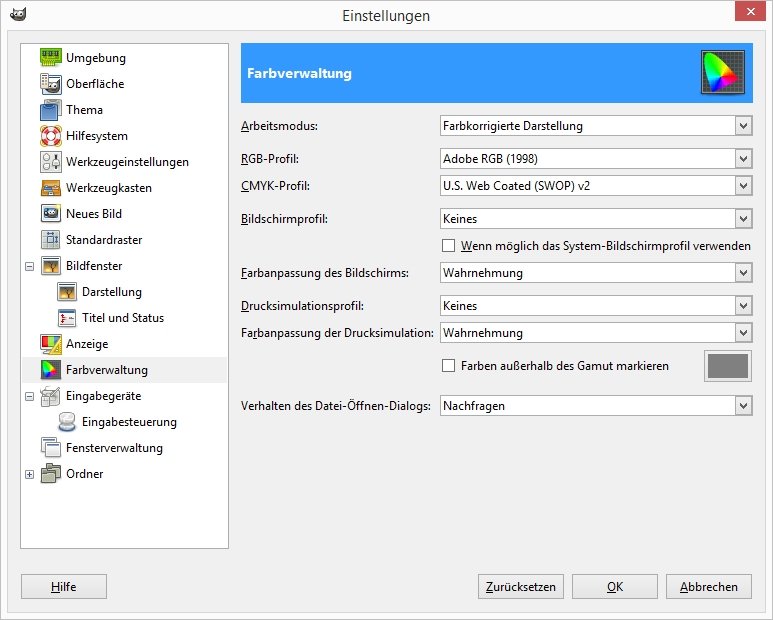773x620 pixels.
Task: Click the Hilfesystem lifebuoy icon
Action: pos(51,136)
